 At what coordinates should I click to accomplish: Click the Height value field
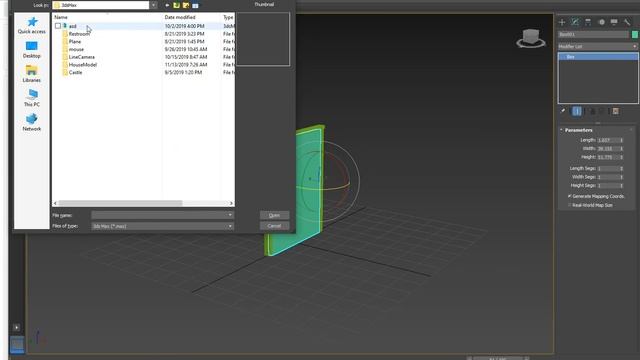(608, 157)
